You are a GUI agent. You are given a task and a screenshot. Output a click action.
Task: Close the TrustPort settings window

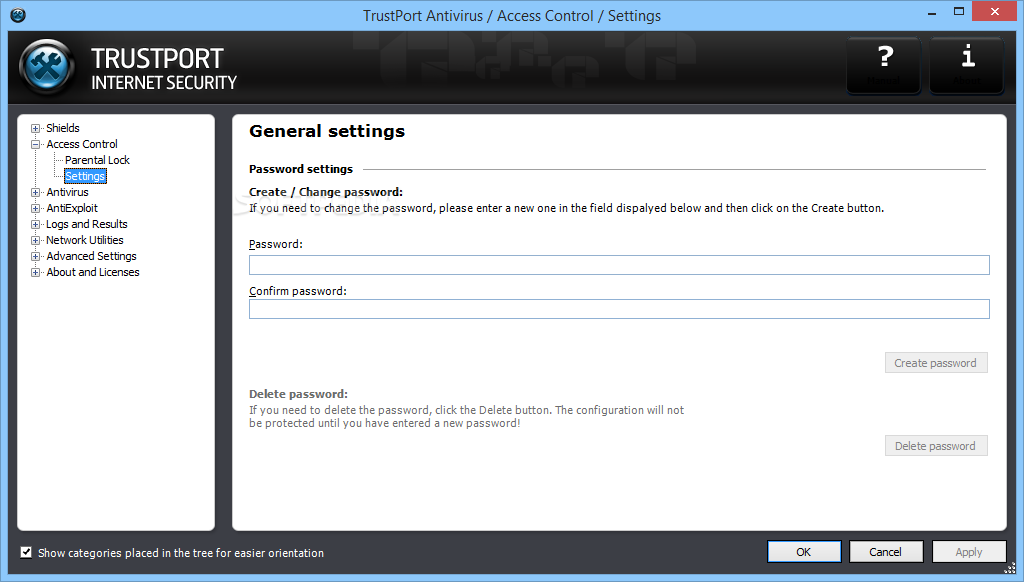[995, 11]
